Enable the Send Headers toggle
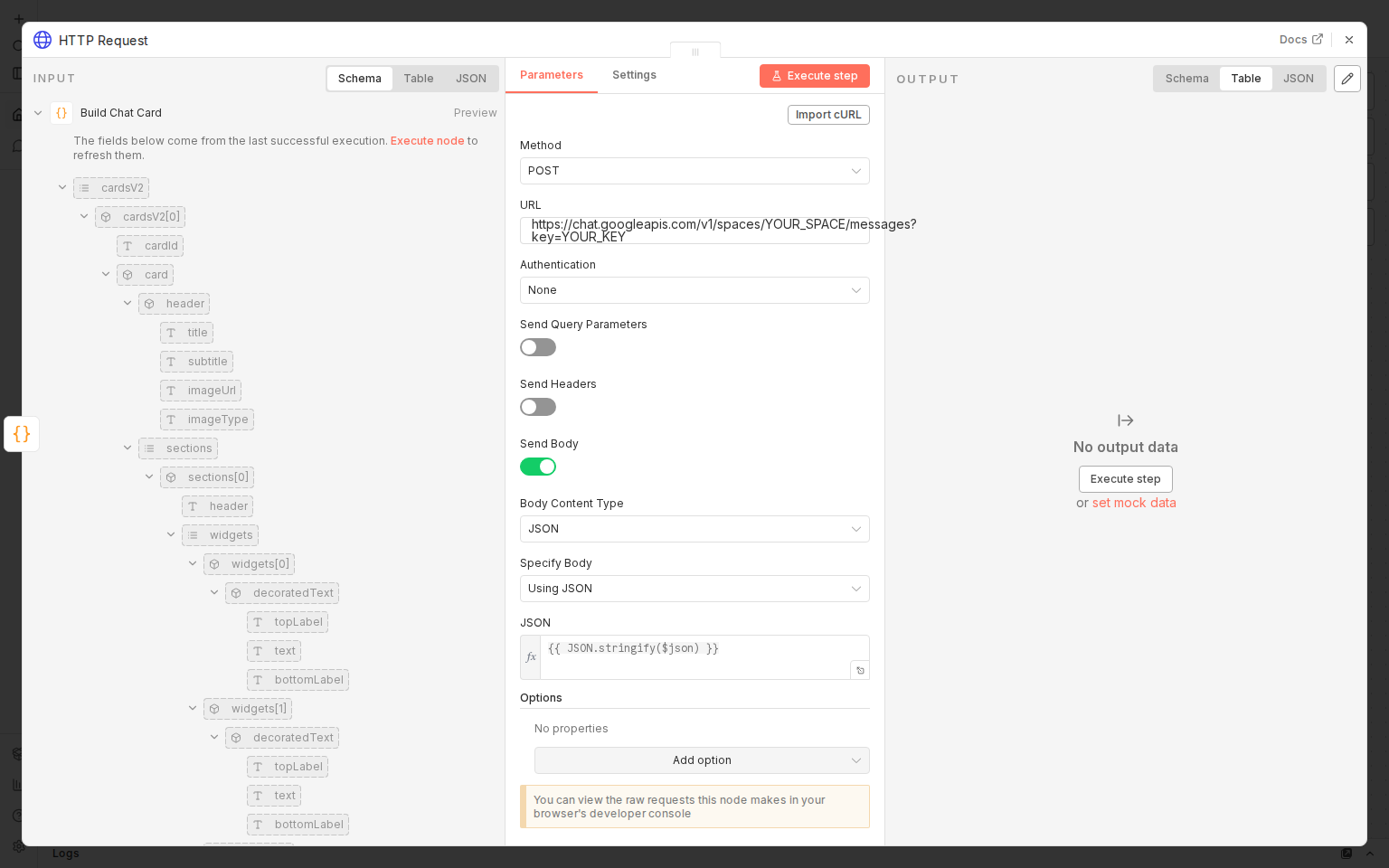Image resolution: width=1389 pixels, height=868 pixels. pos(538,407)
